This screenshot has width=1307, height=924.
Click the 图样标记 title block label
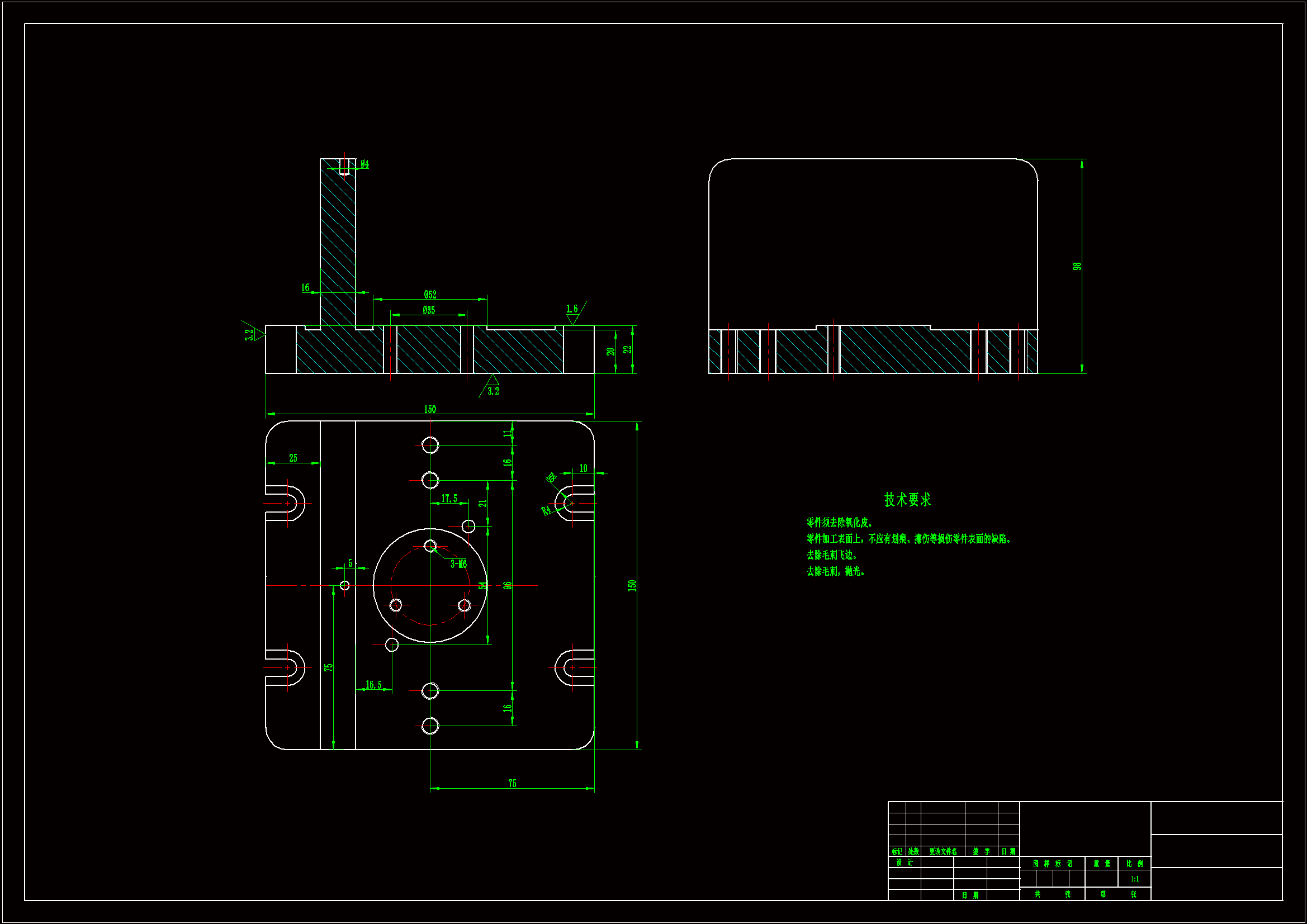[1052, 863]
